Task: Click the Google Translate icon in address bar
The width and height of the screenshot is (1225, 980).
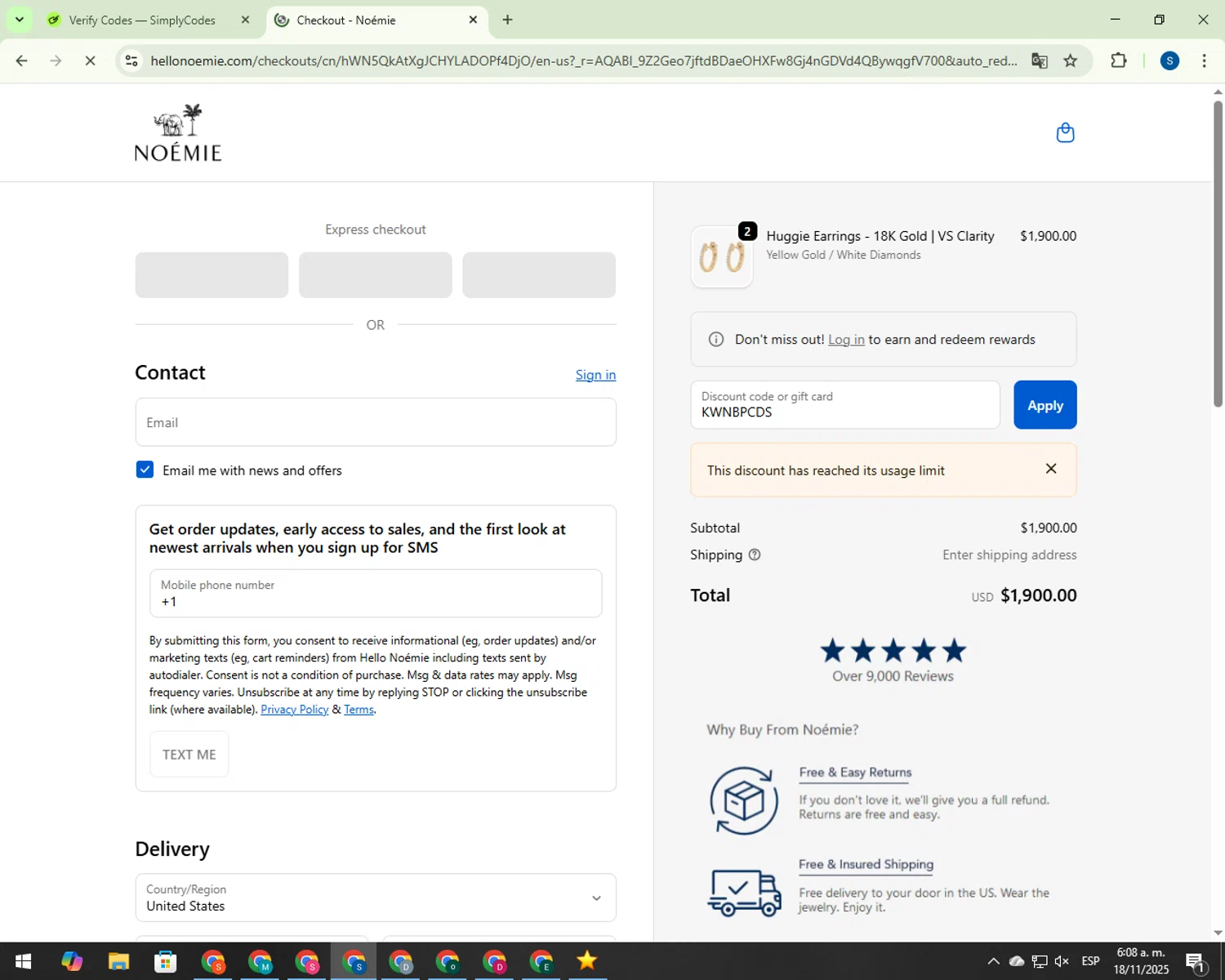Action: coord(1039,60)
